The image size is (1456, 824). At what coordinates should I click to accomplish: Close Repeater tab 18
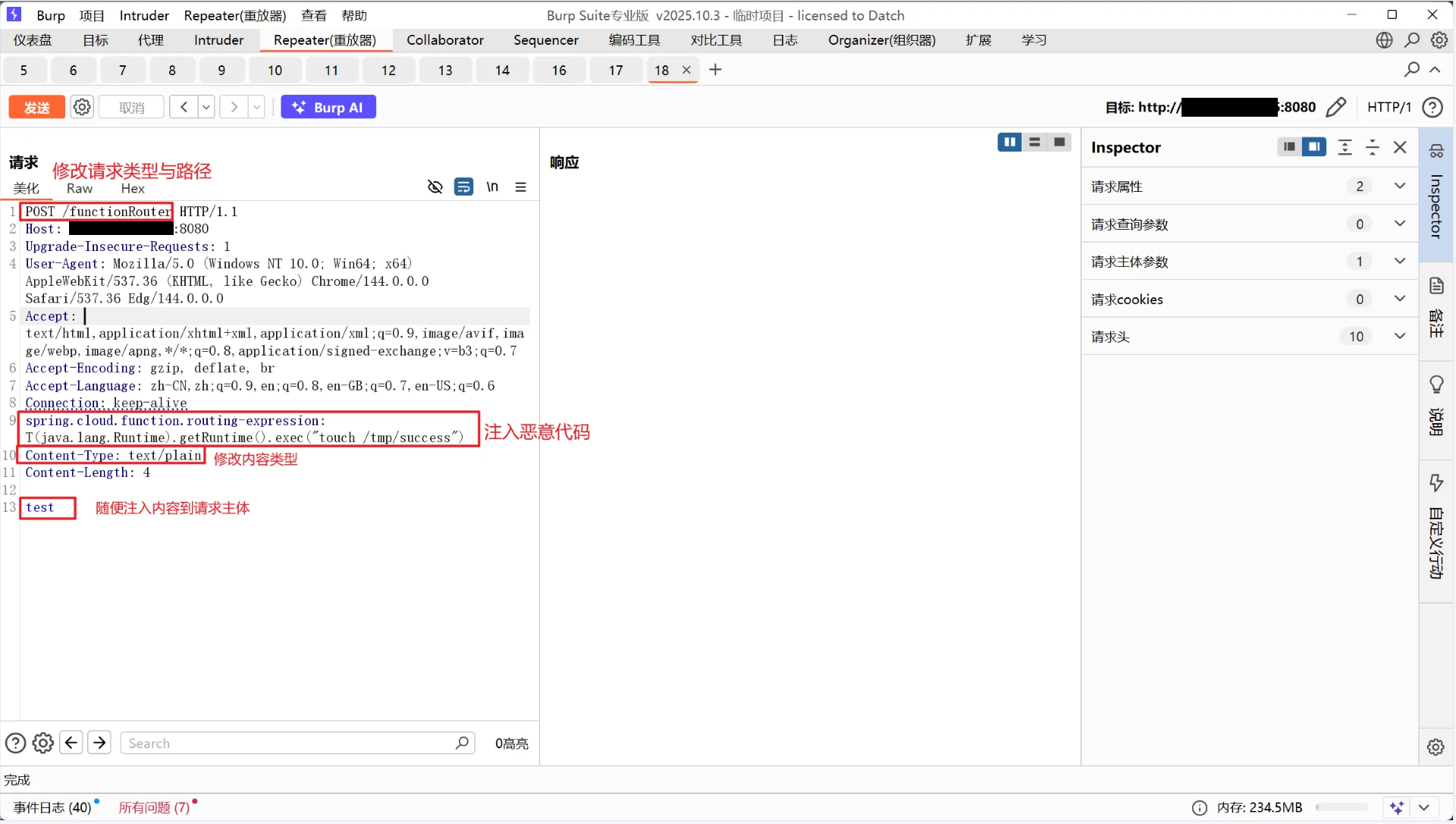pyautogui.click(x=686, y=70)
